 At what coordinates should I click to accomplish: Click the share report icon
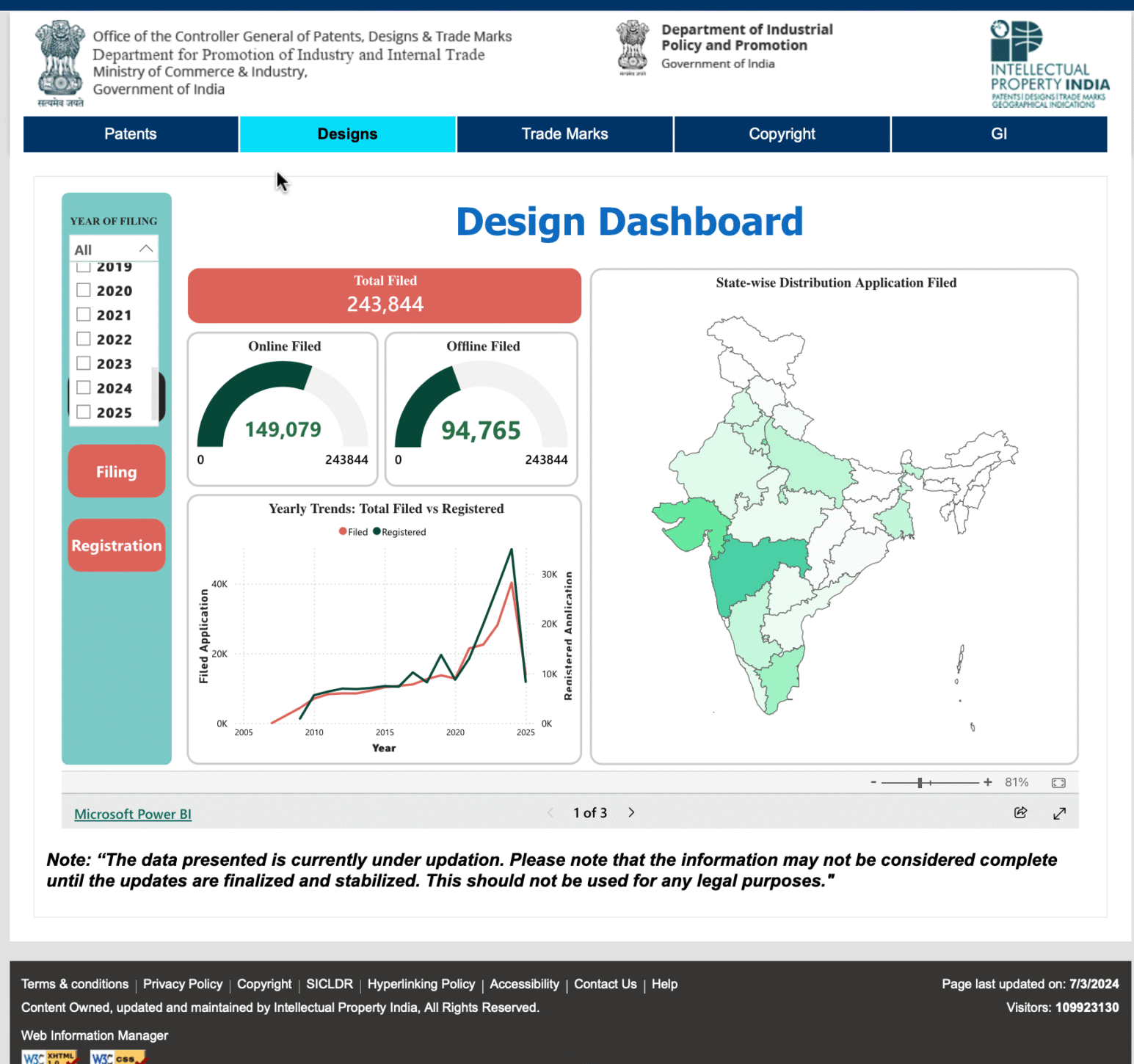(x=1020, y=812)
